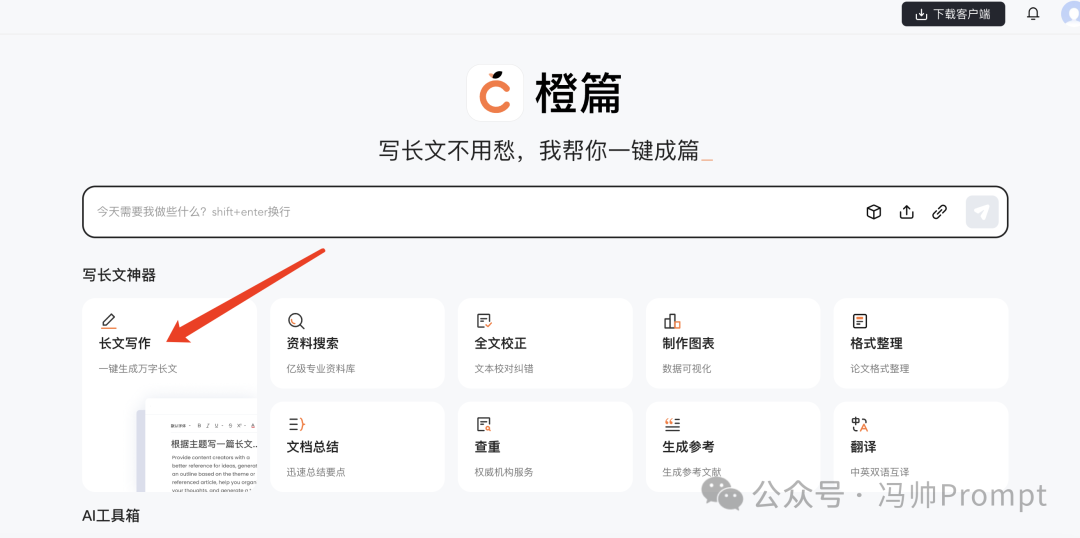Click the 资料搜索 magnifier icon
This screenshot has width=1080, height=538.
(296, 321)
